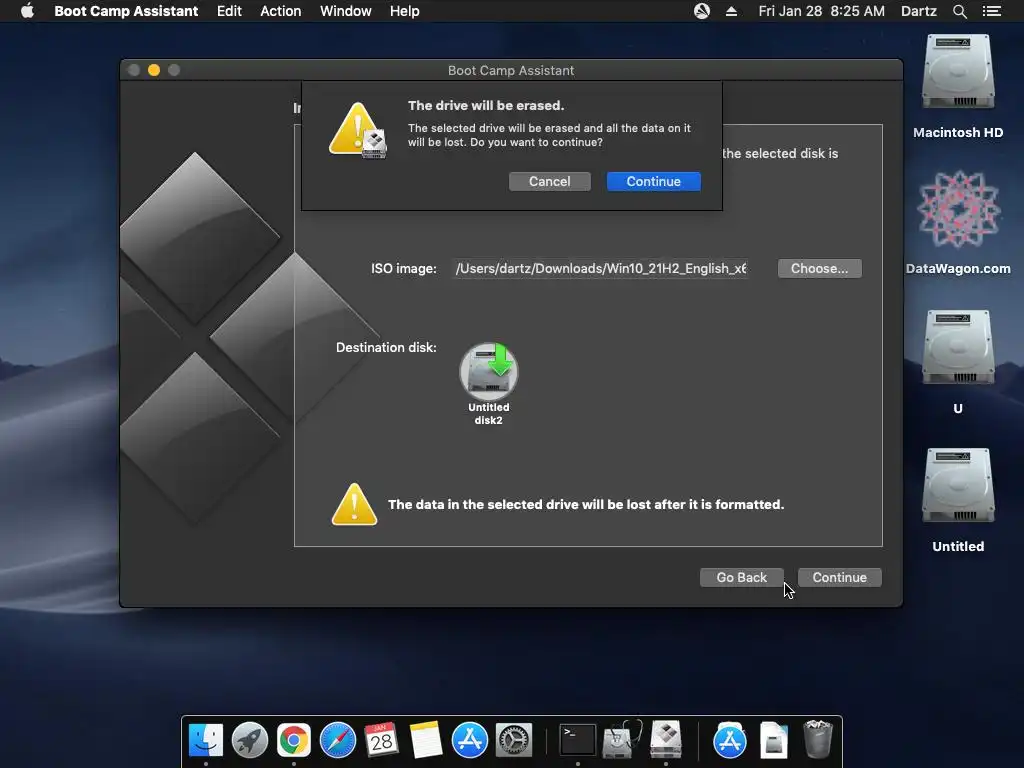Click the 'Destination disk:' label
This screenshot has width=1024, height=768.
386,347
